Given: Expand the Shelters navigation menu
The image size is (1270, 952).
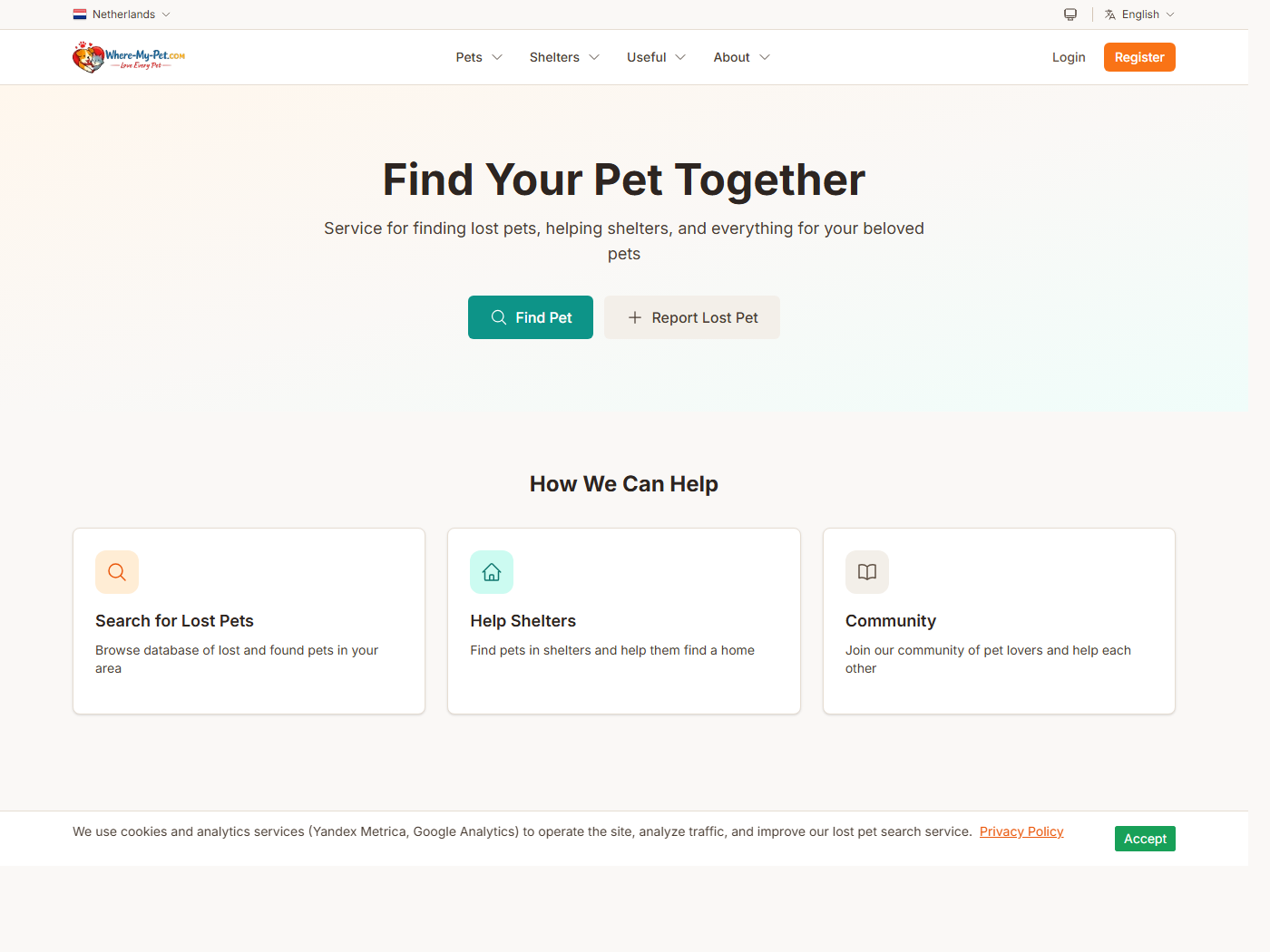Looking at the screenshot, I should coord(563,57).
